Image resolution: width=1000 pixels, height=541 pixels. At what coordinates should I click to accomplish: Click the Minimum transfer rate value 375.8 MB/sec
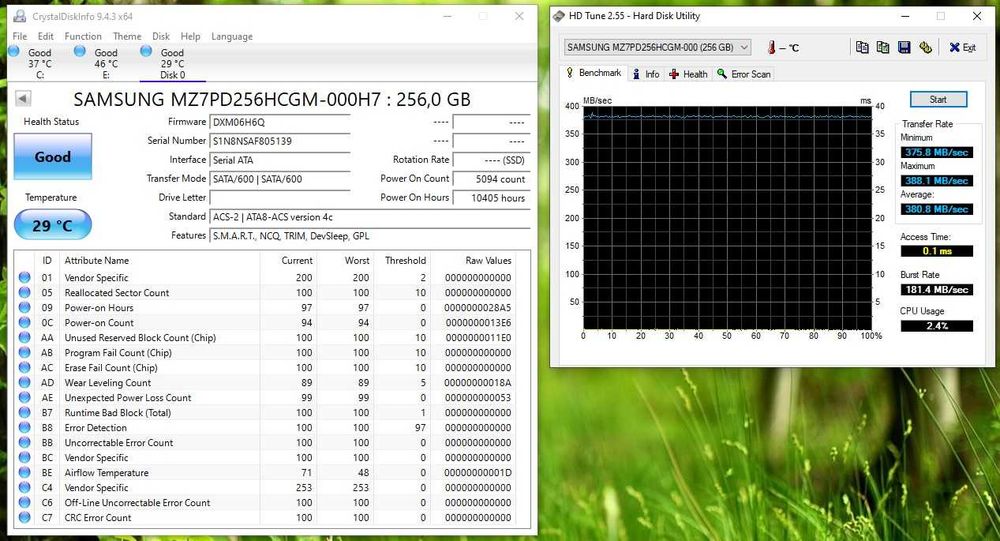936,152
